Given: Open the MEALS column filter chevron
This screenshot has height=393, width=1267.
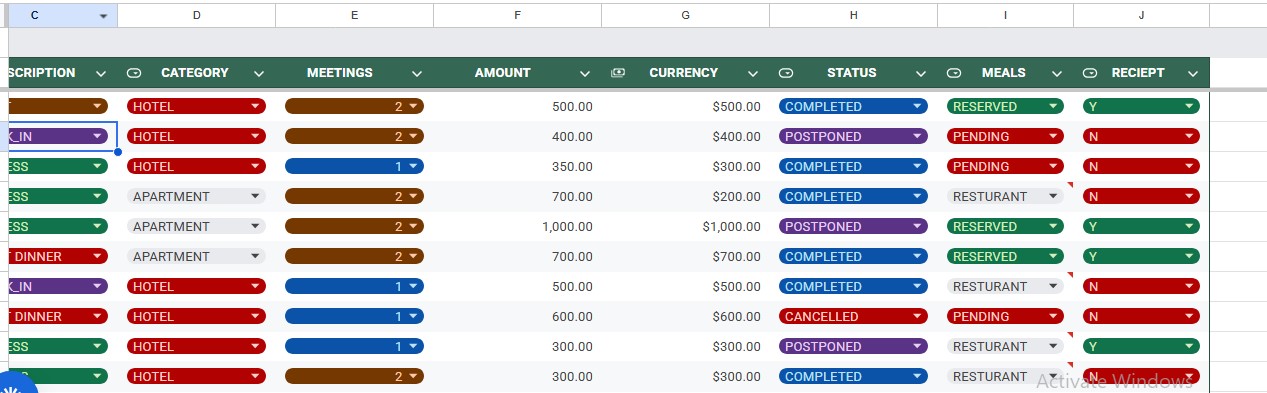Looking at the screenshot, I should (x=1057, y=73).
